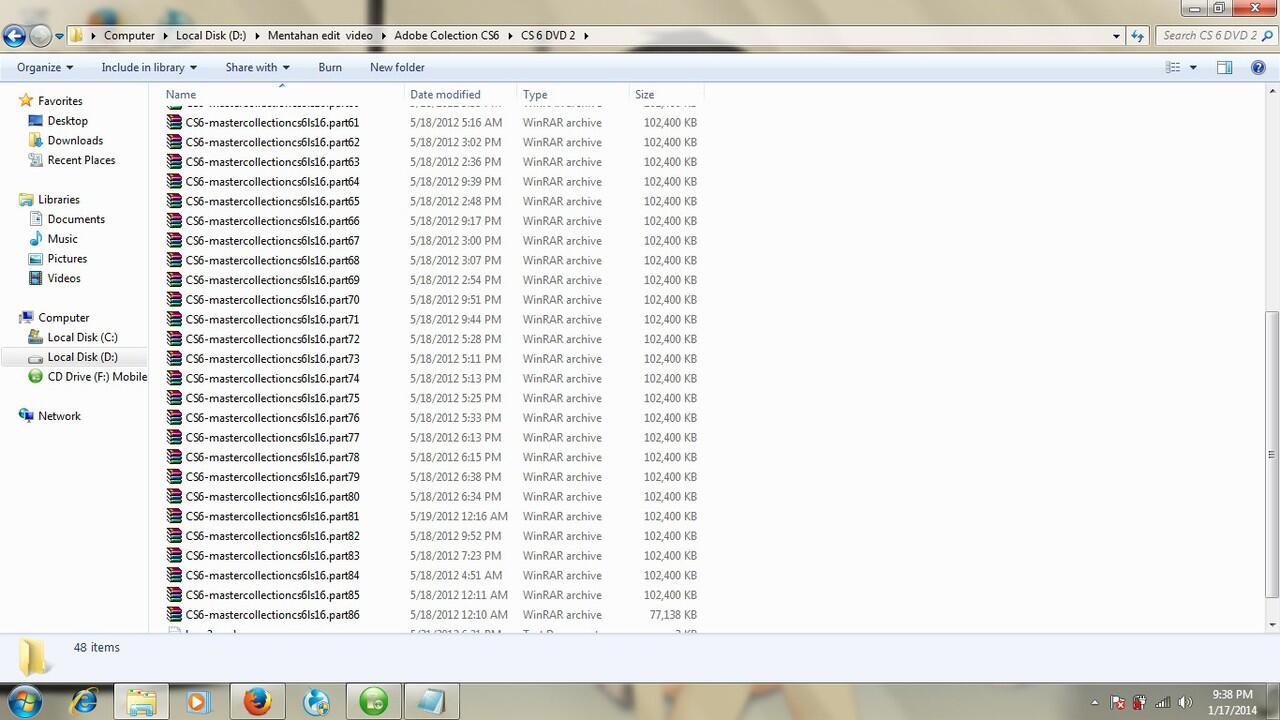1280x720 pixels.
Task: Select Mentahan edit video breadcrumb segment
Action: click(x=320, y=35)
